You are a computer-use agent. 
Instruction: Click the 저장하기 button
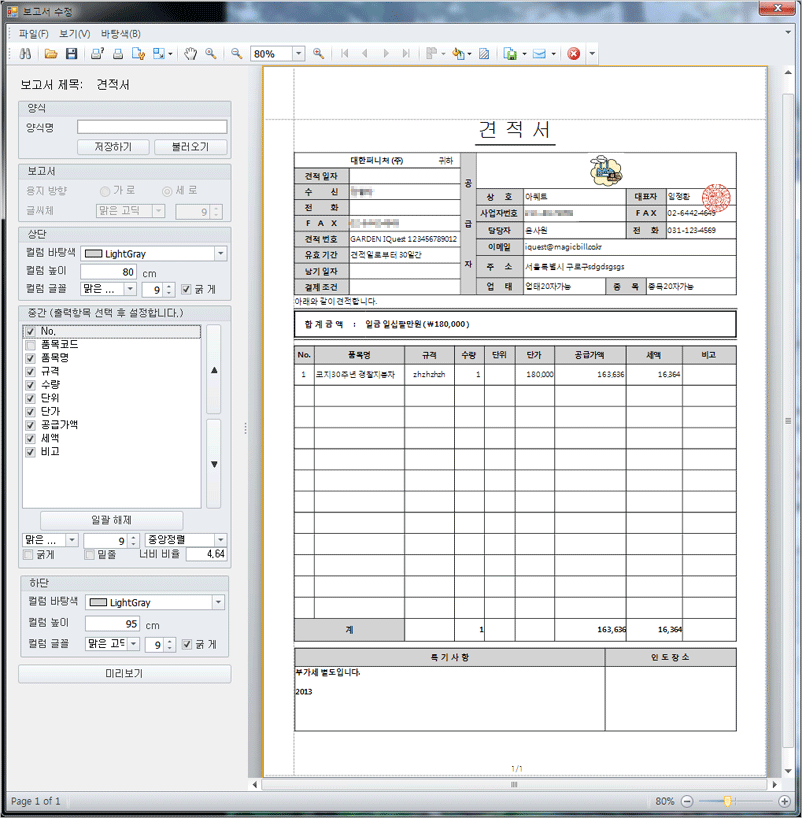113,147
